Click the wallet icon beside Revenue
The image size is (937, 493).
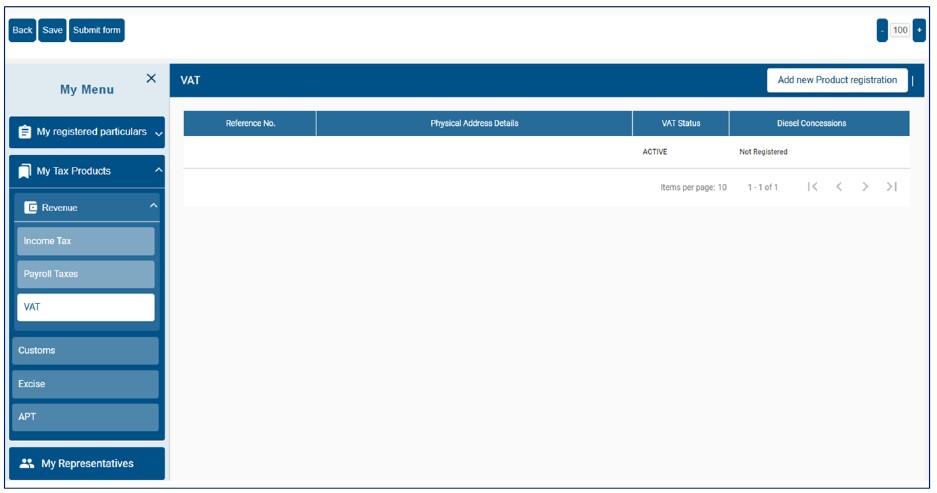pyautogui.click(x=30, y=208)
